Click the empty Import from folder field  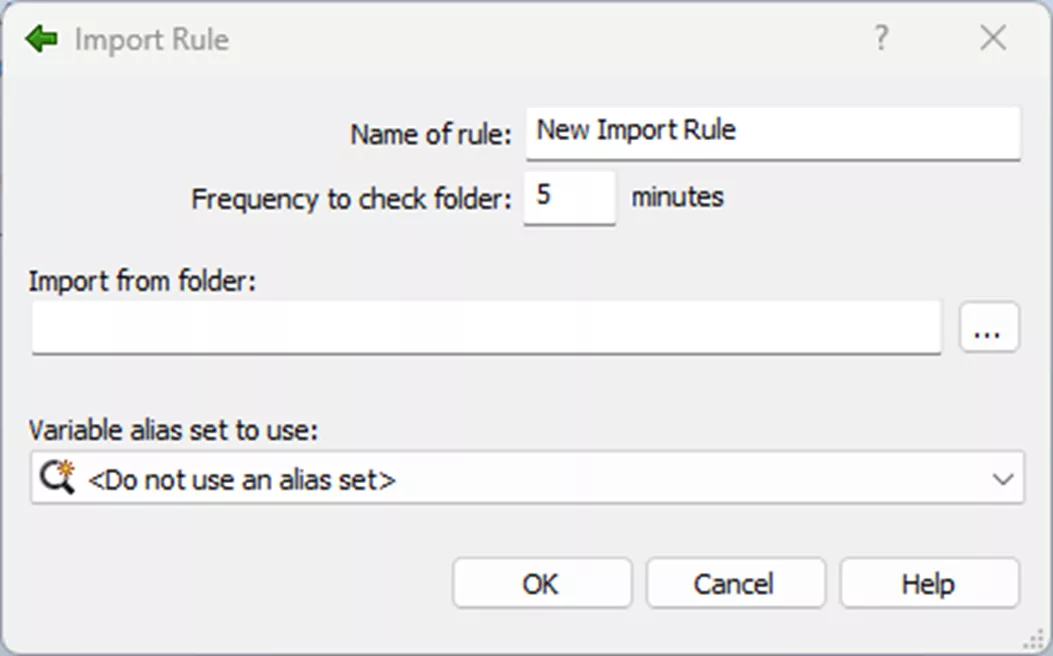pos(485,327)
